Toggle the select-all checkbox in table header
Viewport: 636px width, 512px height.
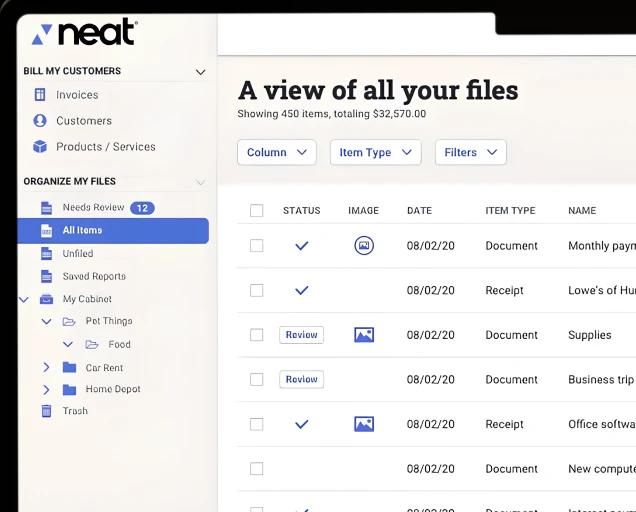point(257,211)
